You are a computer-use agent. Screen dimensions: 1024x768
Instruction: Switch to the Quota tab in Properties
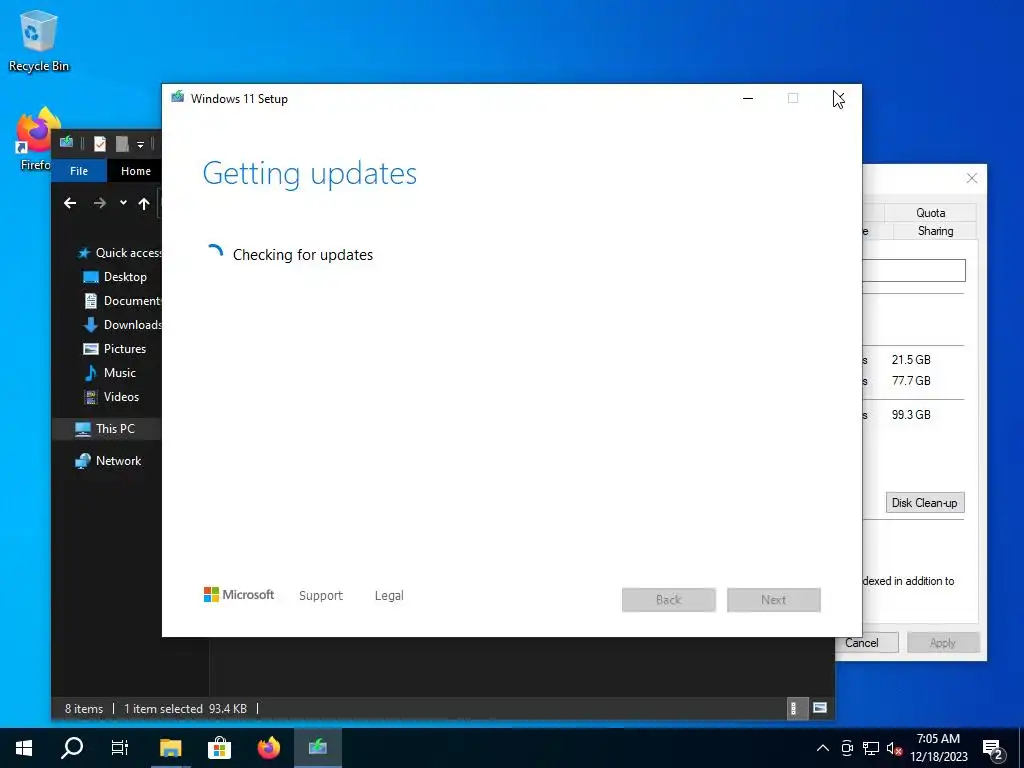pyautogui.click(x=931, y=213)
